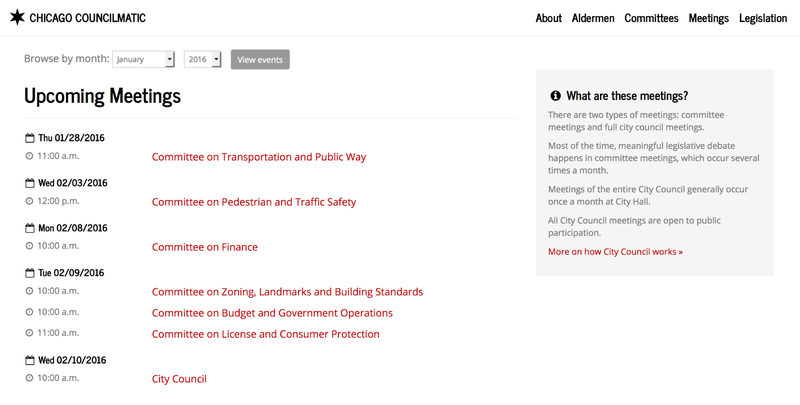The height and width of the screenshot is (405, 800).
Task: Click the calendar icon next to Wed 02/03/2016
Action: click(x=29, y=183)
